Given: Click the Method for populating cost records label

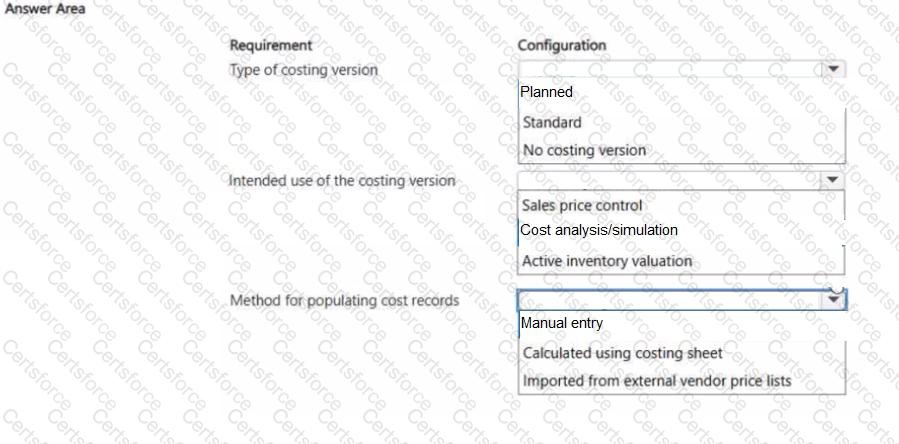Looking at the screenshot, I should [x=344, y=300].
